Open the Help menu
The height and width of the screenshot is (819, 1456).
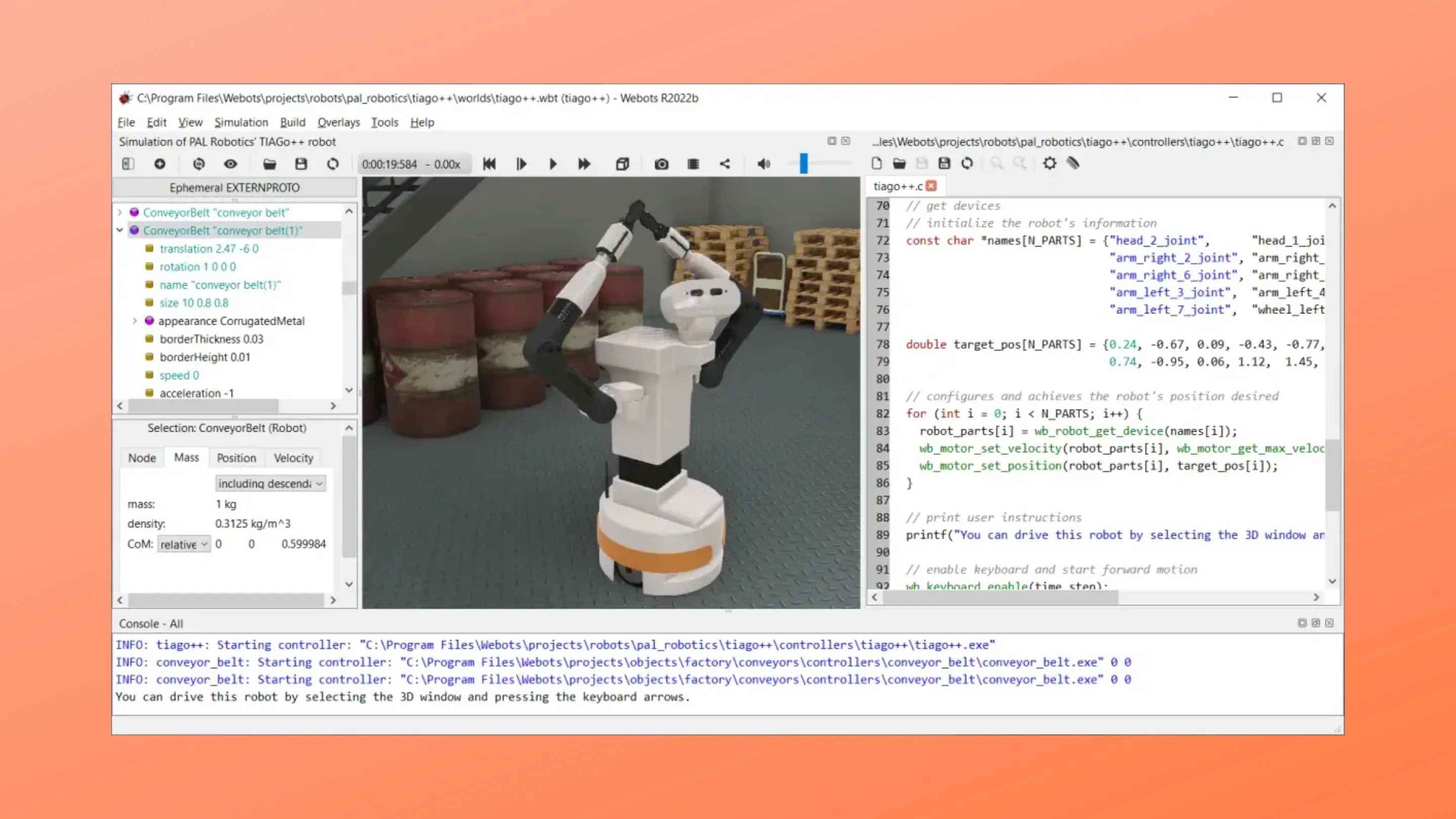click(x=422, y=122)
